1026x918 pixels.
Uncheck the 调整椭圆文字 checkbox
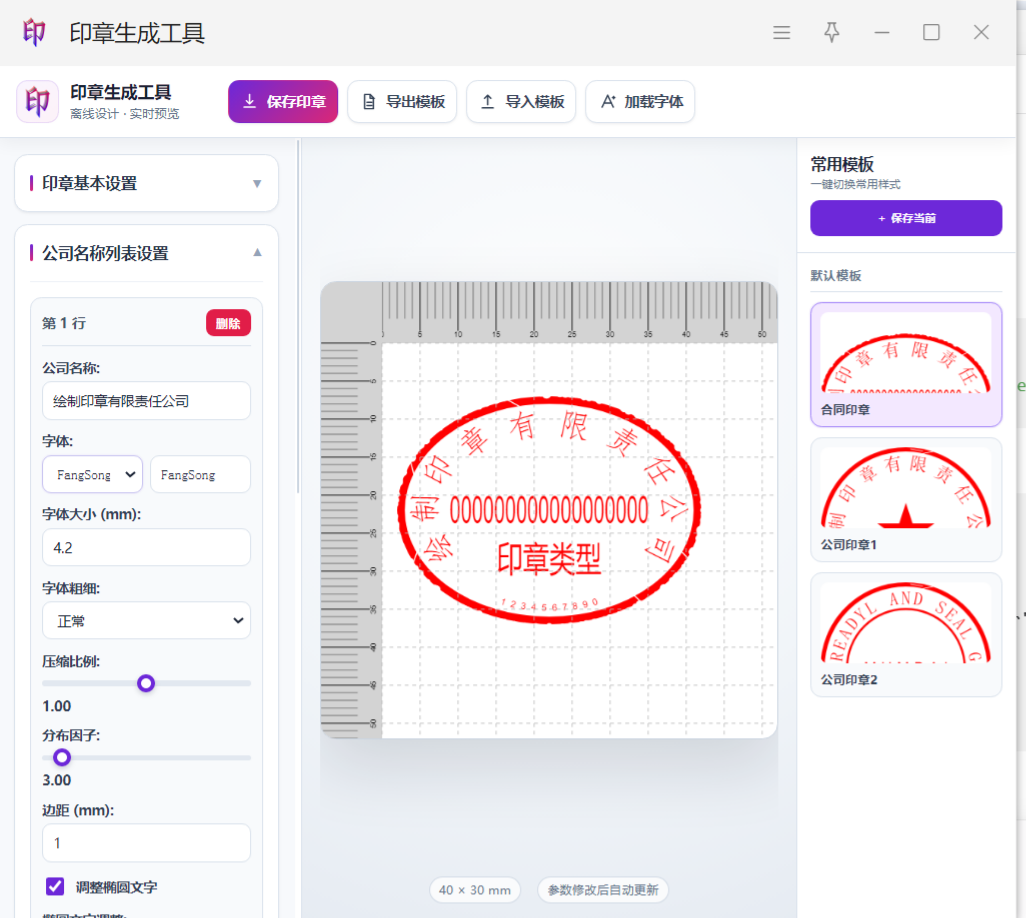pyautogui.click(x=55, y=887)
